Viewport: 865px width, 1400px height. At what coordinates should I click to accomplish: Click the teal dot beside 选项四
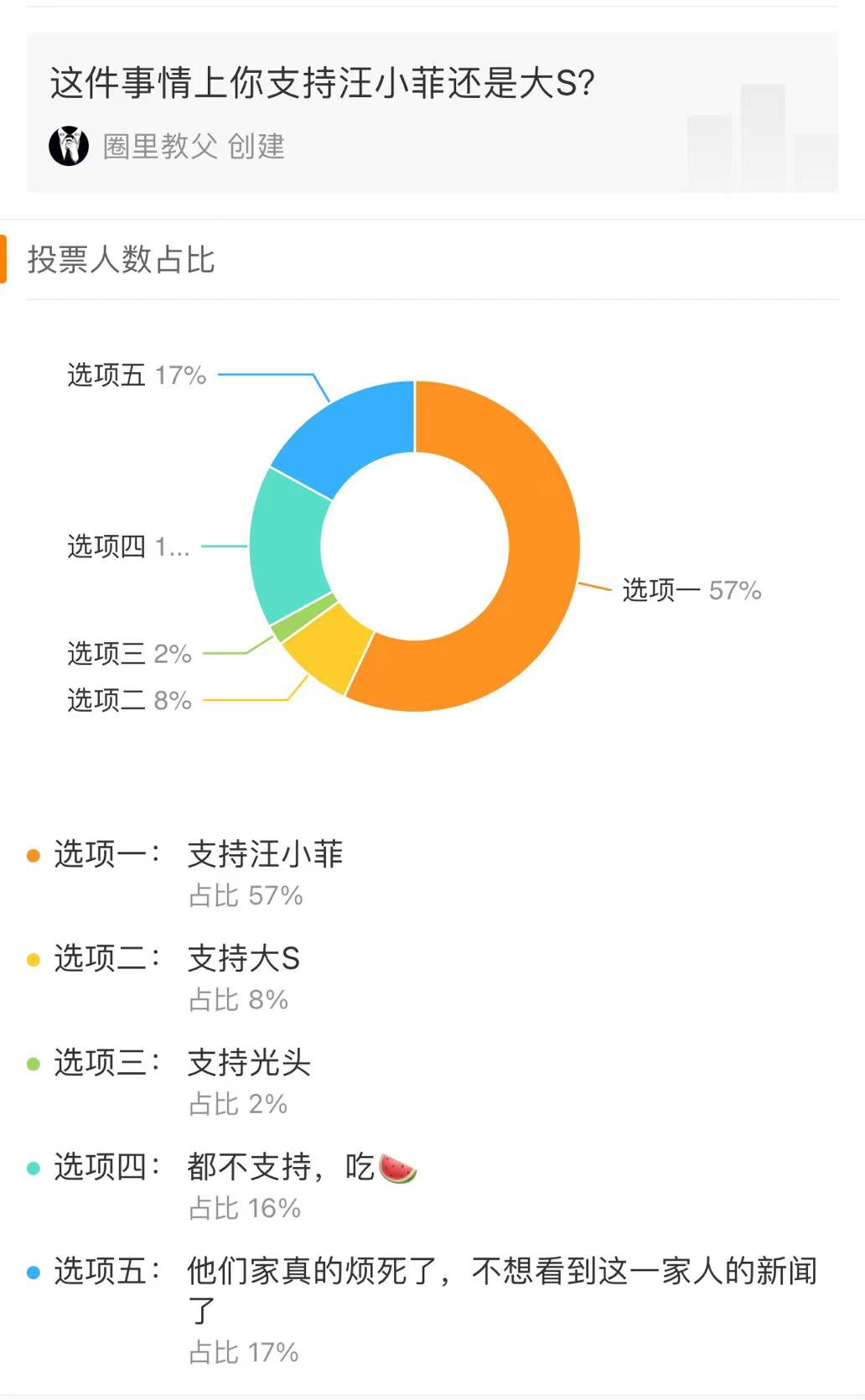[32, 1167]
